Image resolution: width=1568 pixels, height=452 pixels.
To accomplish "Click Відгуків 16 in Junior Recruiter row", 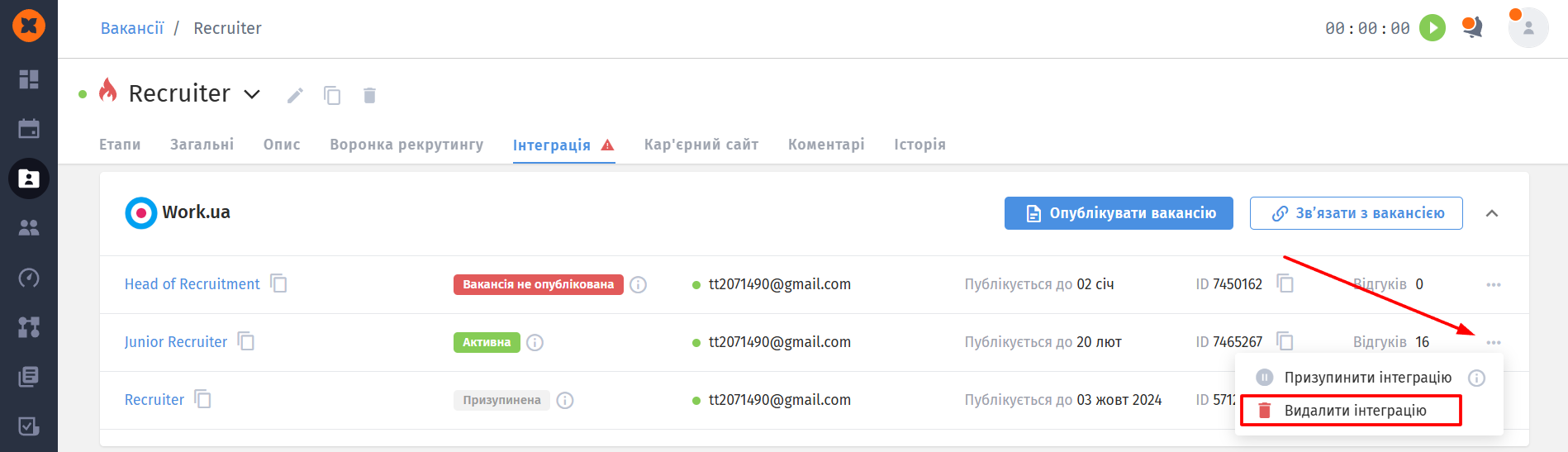I will point(1391,342).
